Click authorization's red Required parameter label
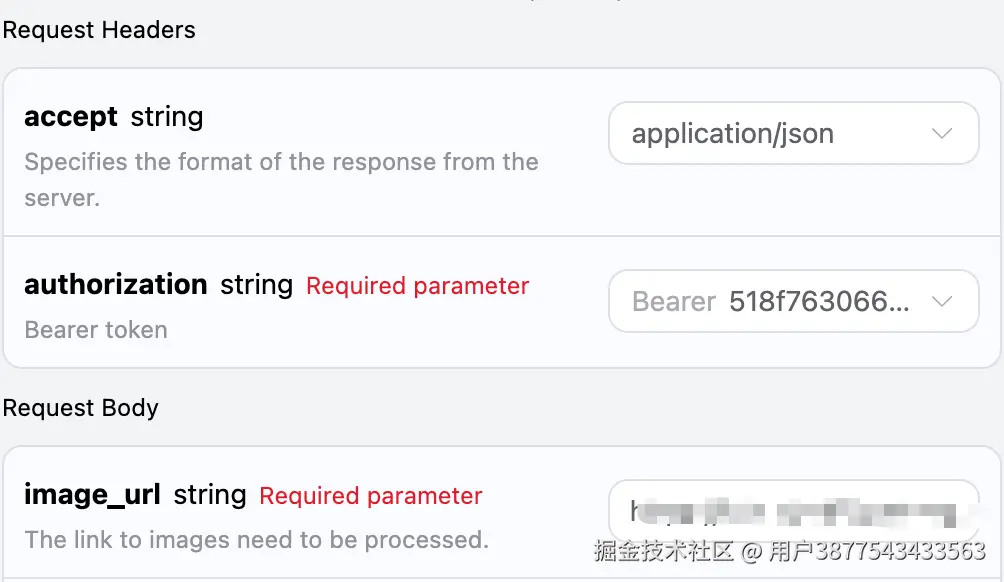The image size is (1004, 582). (417, 286)
